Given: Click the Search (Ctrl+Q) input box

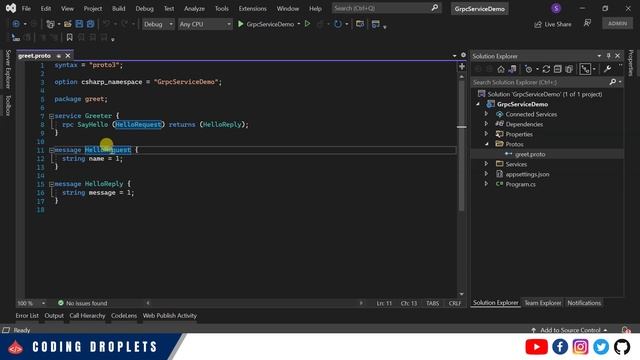Looking at the screenshot, I should [386, 8].
